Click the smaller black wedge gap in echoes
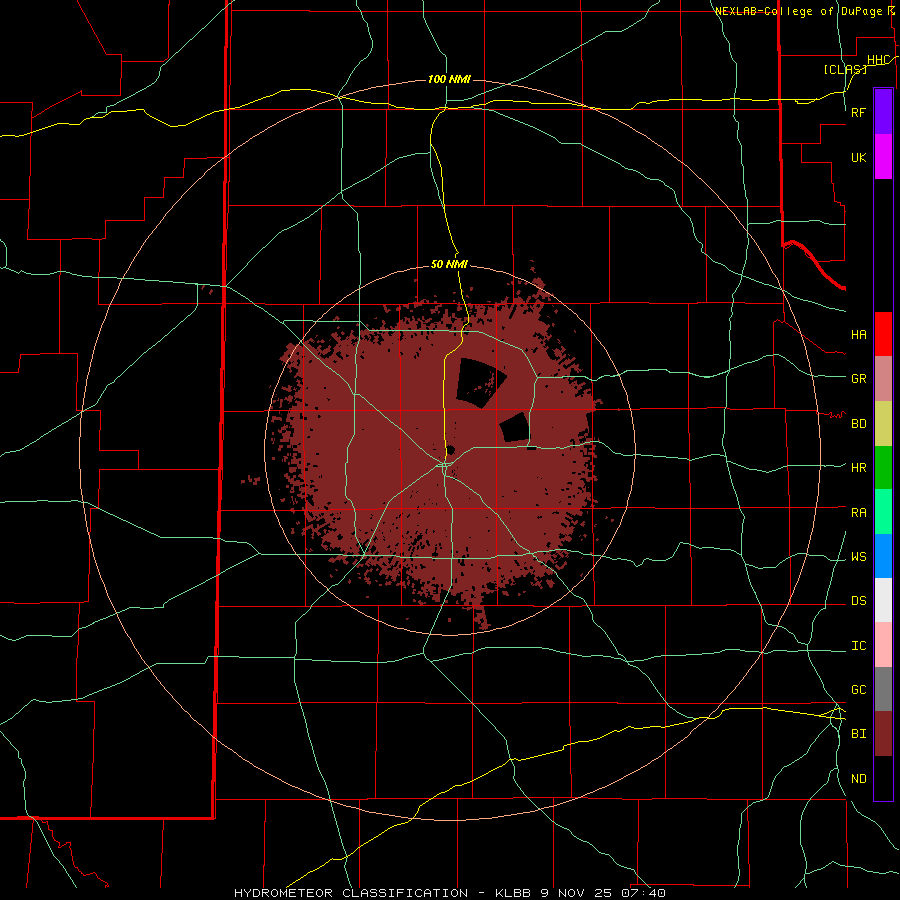This screenshot has width=900, height=900. click(x=515, y=428)
